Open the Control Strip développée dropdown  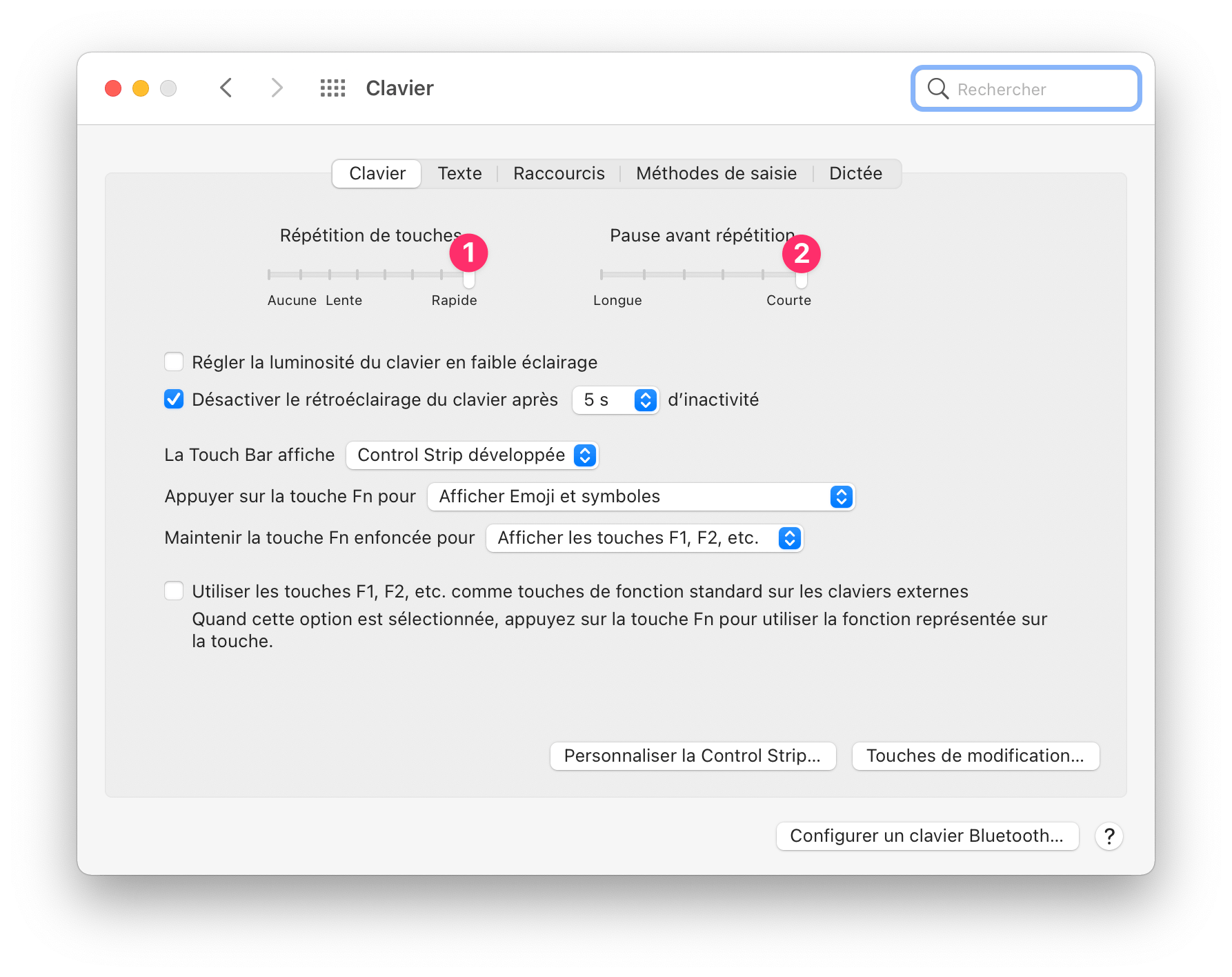pos(473,455)
